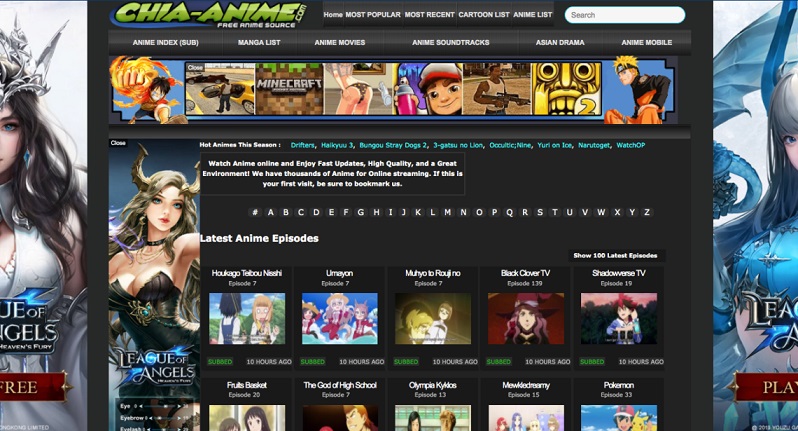Select letter A in the alphabet index

click(x=271, y=212)
